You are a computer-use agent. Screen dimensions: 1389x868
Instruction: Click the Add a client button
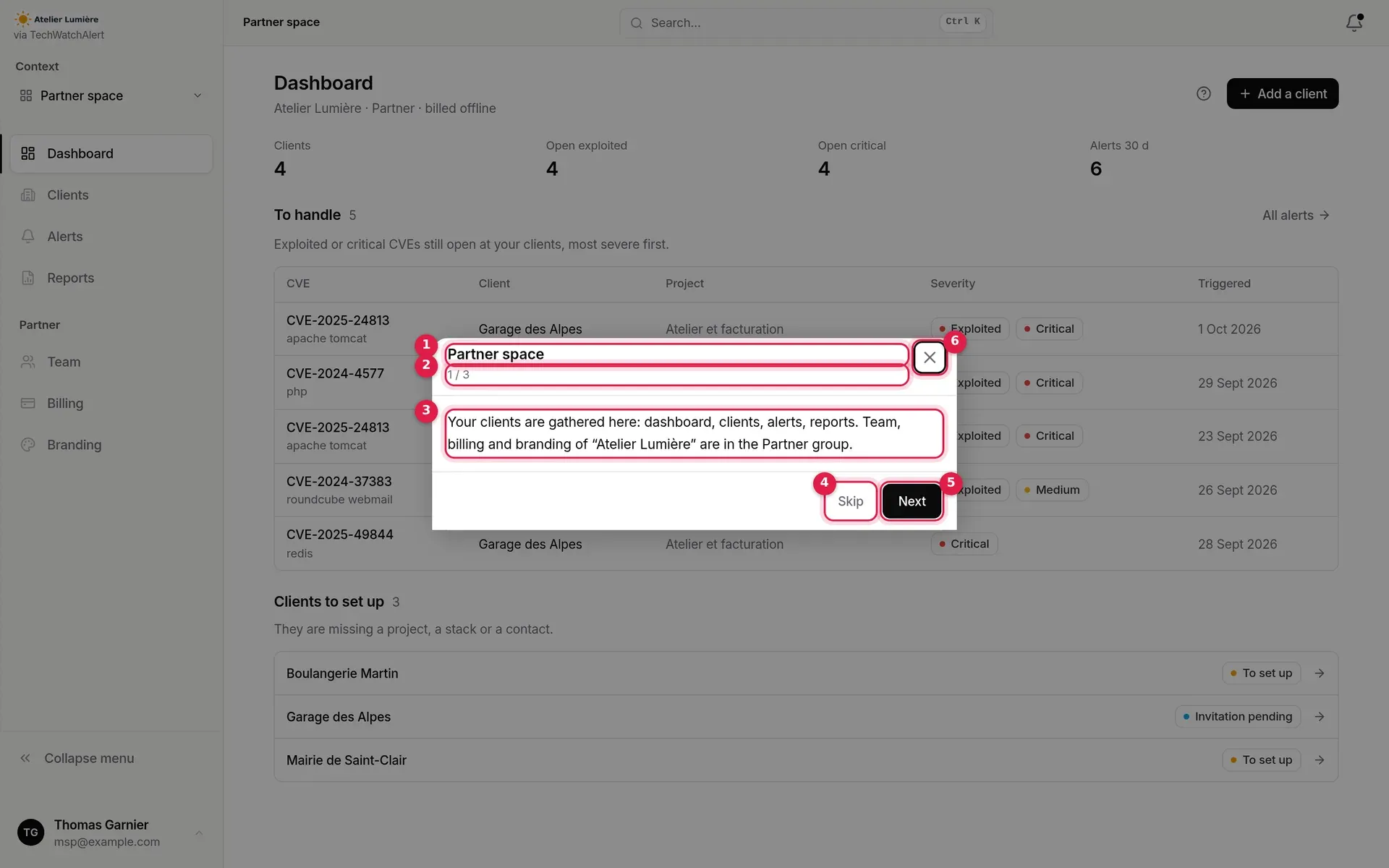pos(1282,94)
